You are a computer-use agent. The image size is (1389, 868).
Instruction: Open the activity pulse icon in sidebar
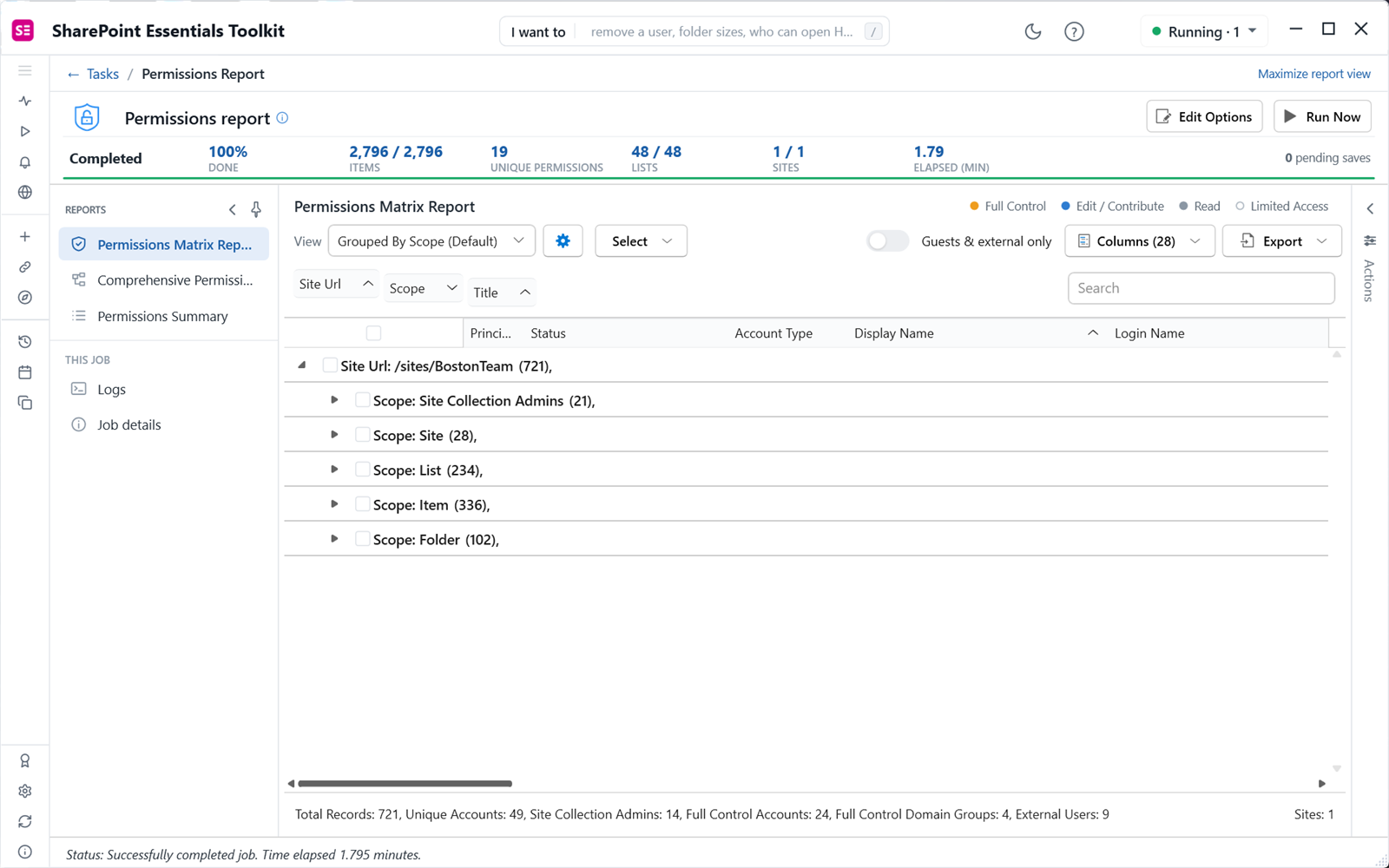pyautogui.click(x=25, y=102)
